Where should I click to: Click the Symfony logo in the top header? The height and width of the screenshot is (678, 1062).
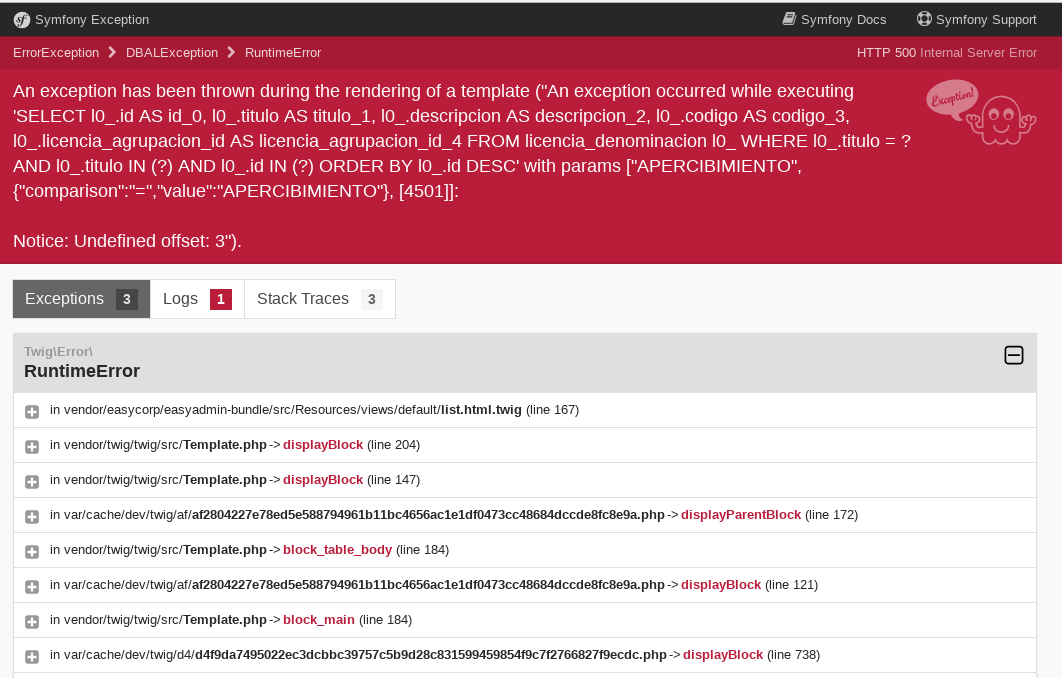click(x=21, y=19)
